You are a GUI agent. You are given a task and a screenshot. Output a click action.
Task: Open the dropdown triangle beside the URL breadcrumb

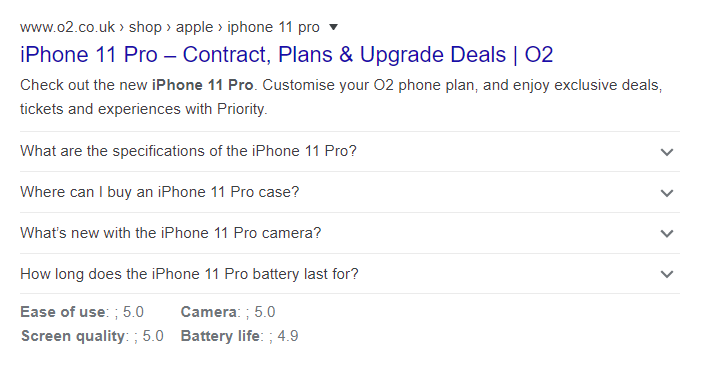point(333,28)
